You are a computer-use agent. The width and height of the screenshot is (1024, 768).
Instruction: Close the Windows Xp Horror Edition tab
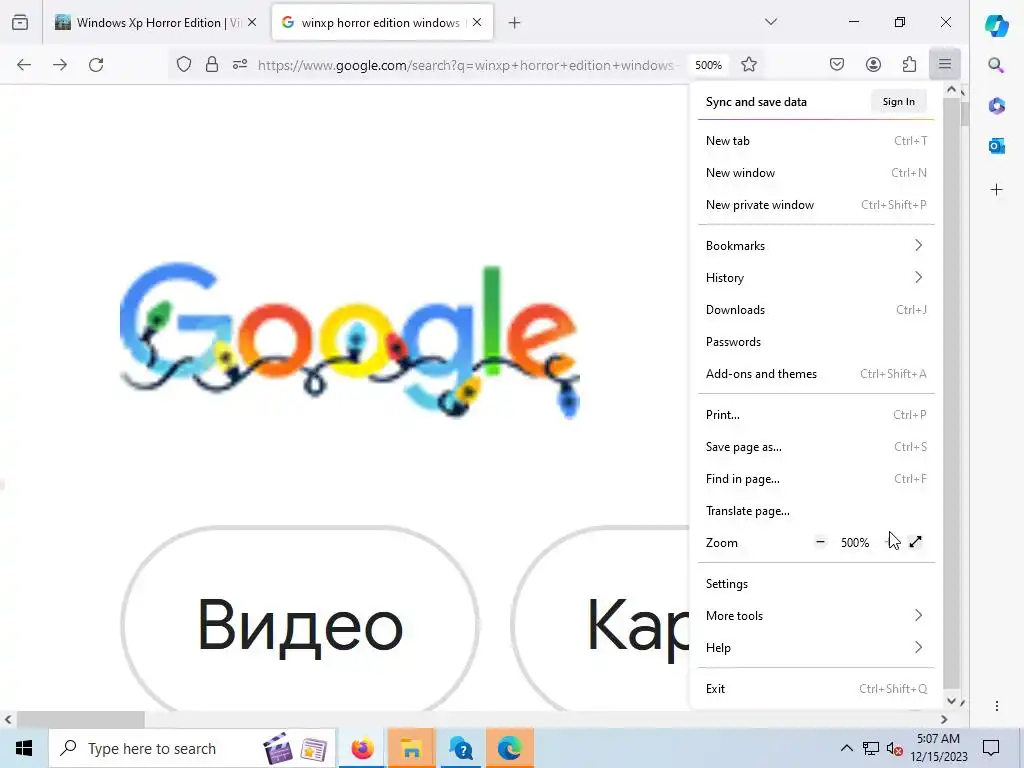(252, 23)
